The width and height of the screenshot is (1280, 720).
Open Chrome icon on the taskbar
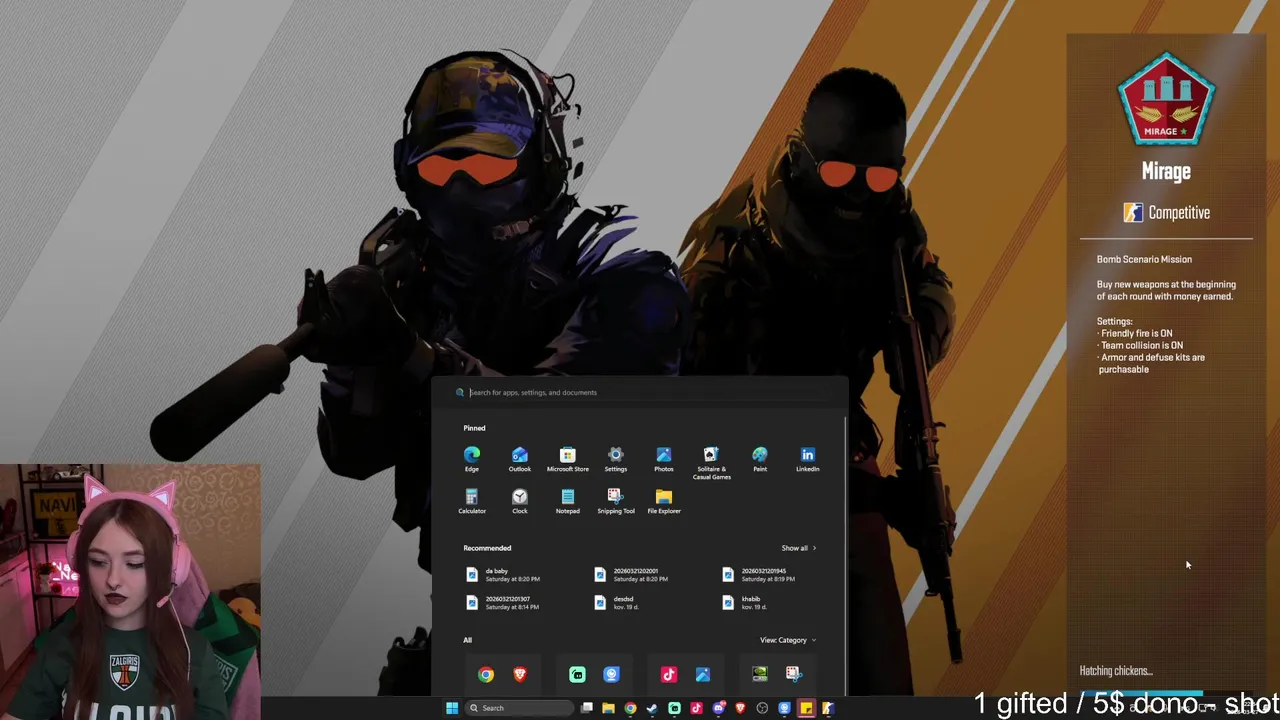[x=630, y=708]
